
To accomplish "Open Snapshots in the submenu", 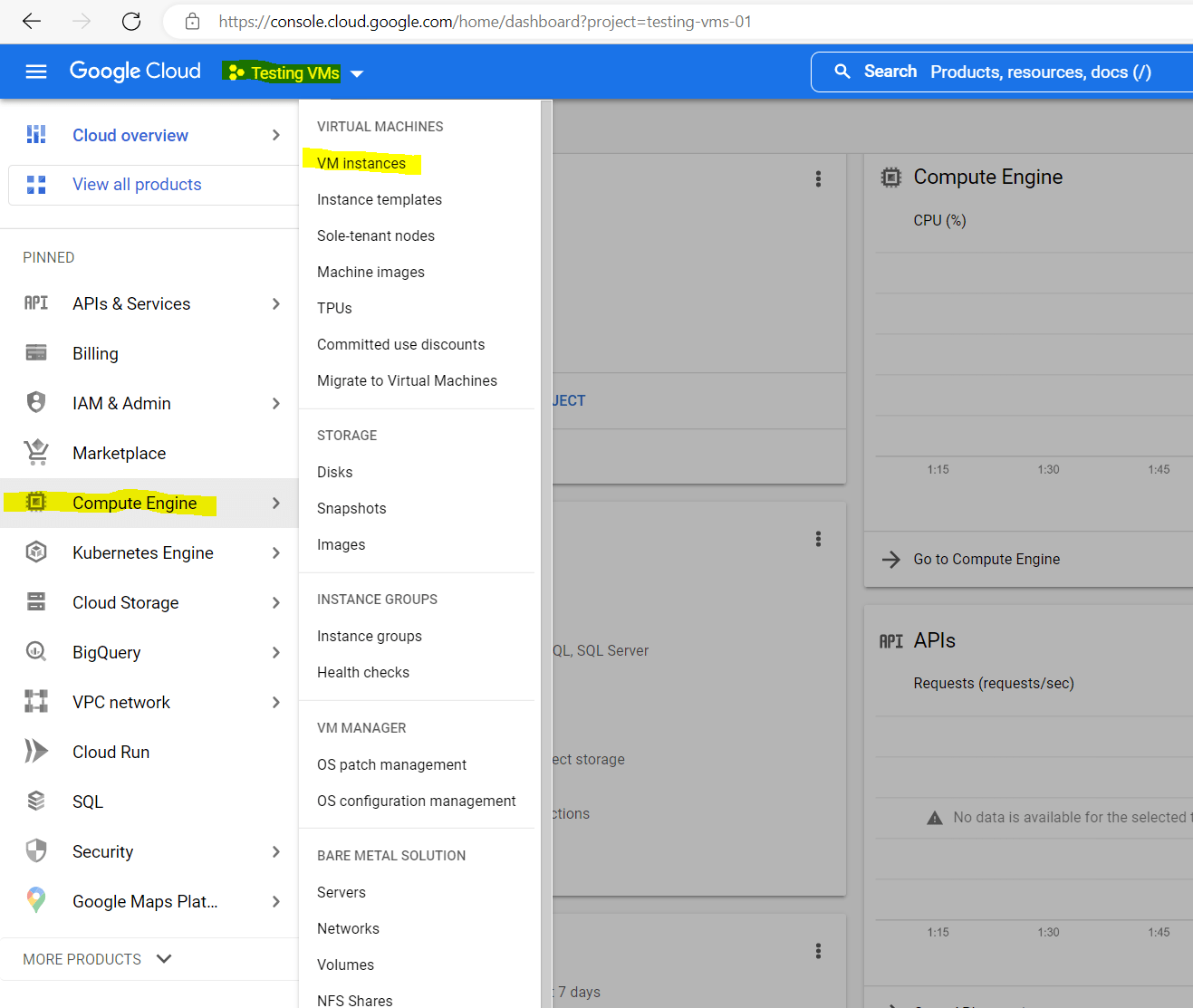I will (351, 508).
